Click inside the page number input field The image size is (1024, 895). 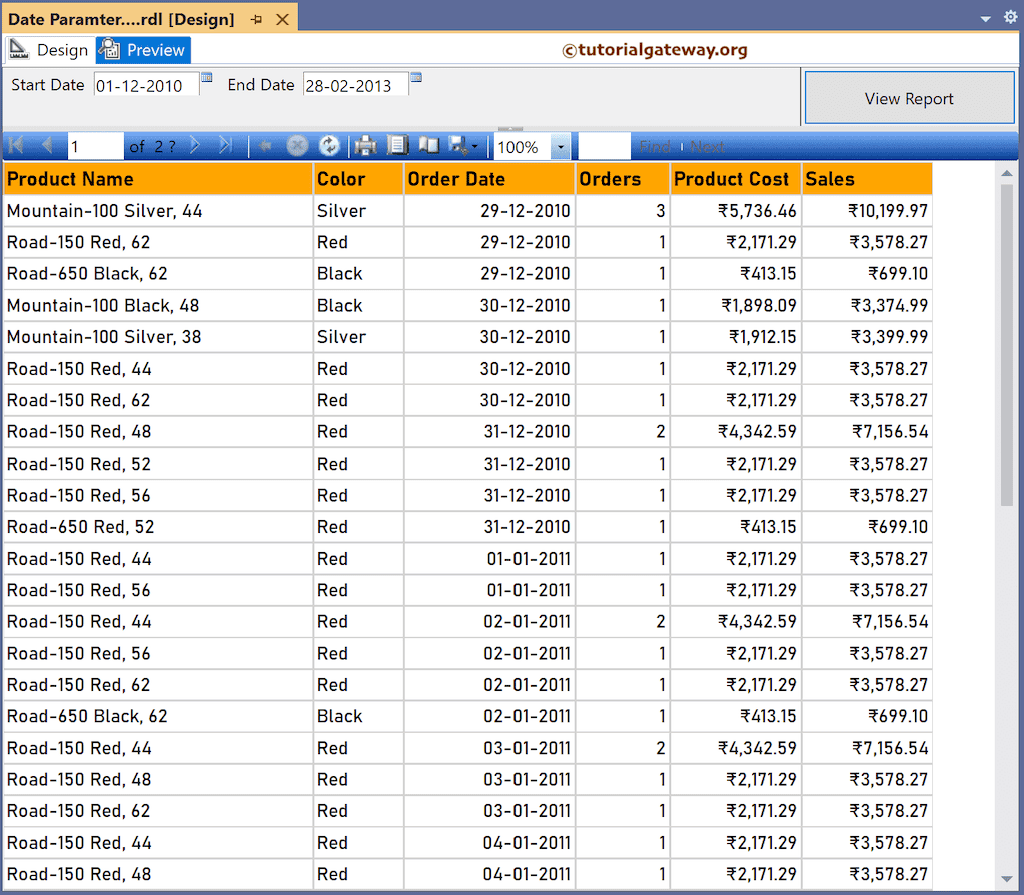tap(95, 146)
